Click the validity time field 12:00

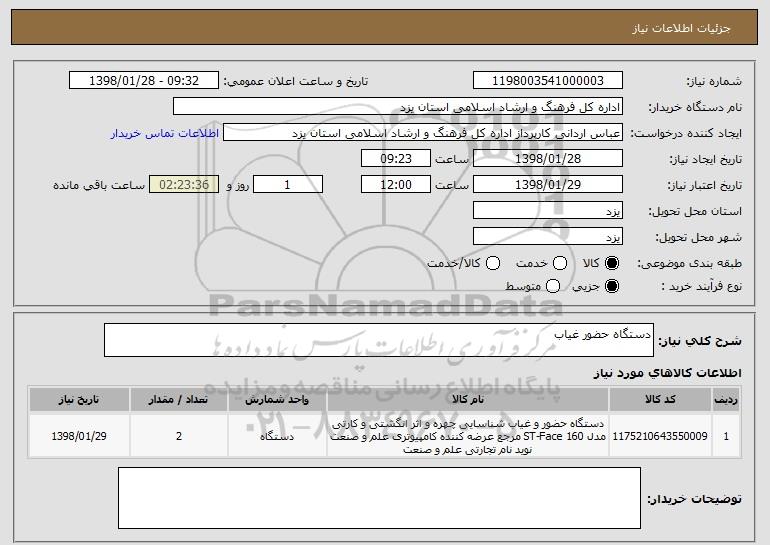[396, 185]
